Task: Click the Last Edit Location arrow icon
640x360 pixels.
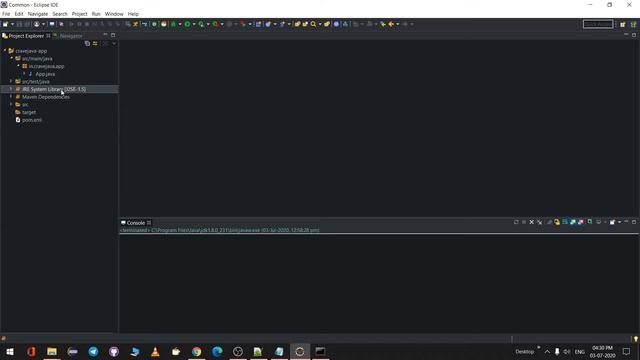Action: point(383,24)
